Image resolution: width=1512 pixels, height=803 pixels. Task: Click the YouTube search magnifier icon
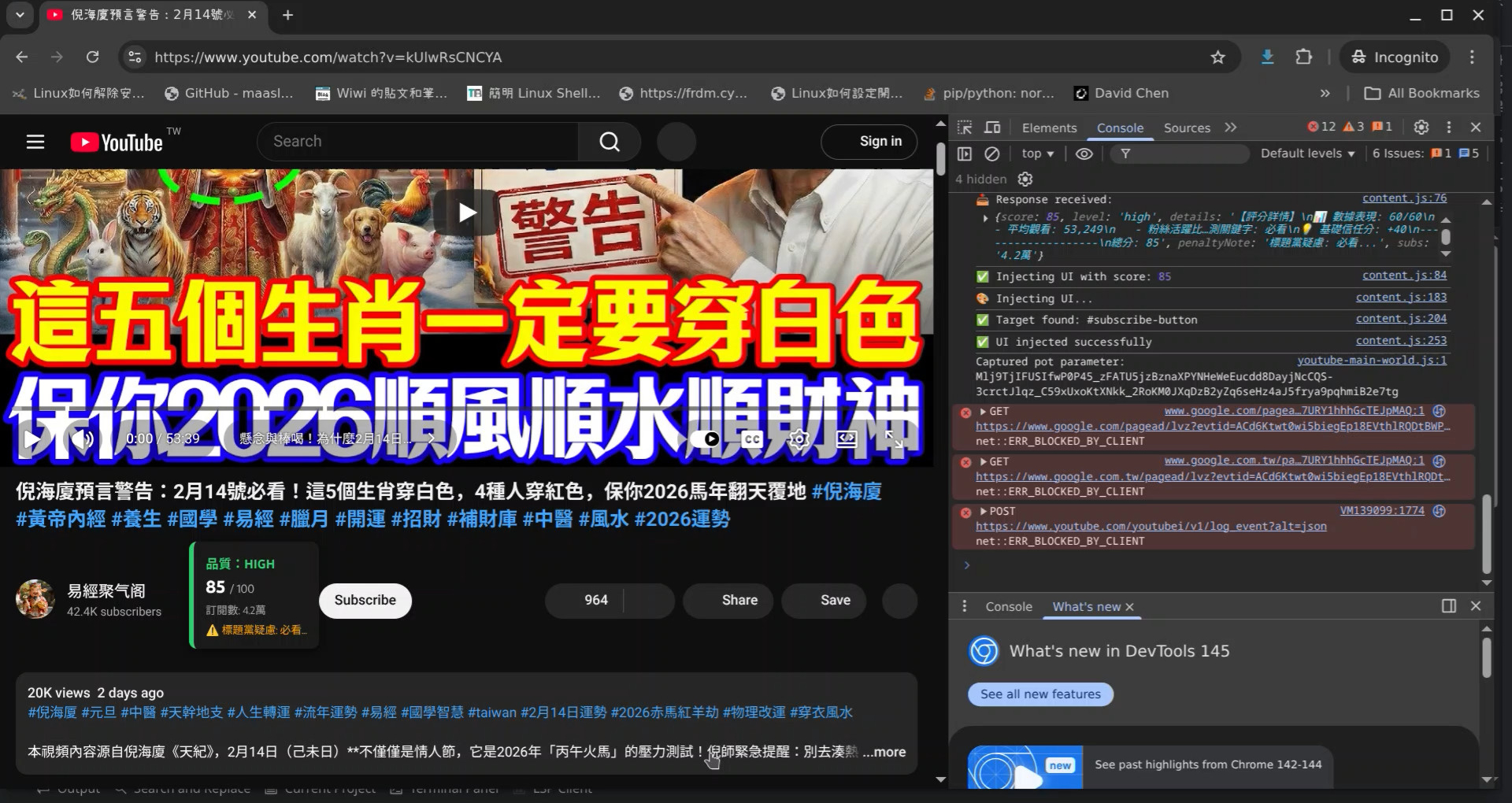tap(609, 142)
